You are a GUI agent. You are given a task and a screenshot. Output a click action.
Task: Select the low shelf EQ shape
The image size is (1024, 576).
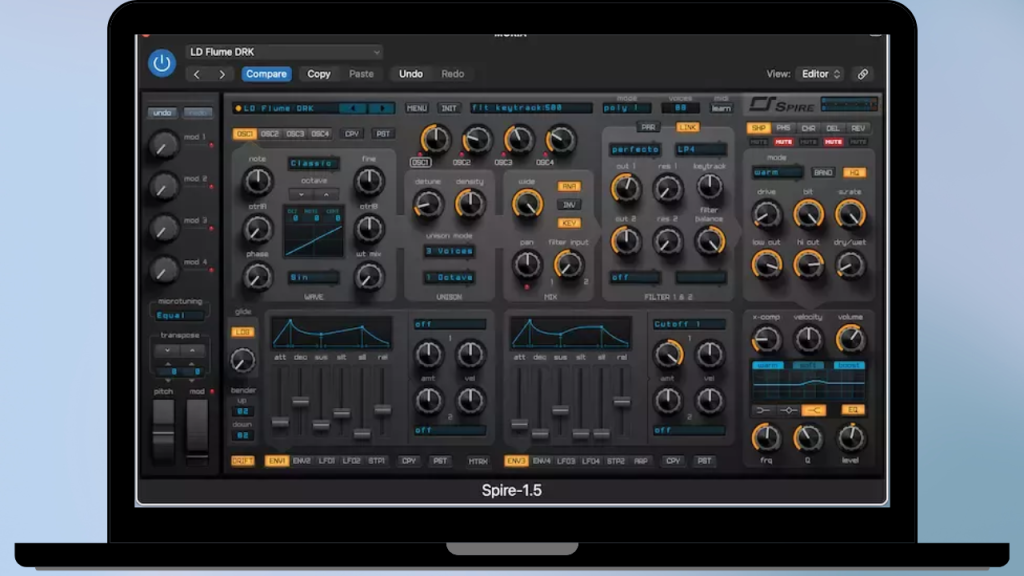pyautogui.click(x=762, y=410)
